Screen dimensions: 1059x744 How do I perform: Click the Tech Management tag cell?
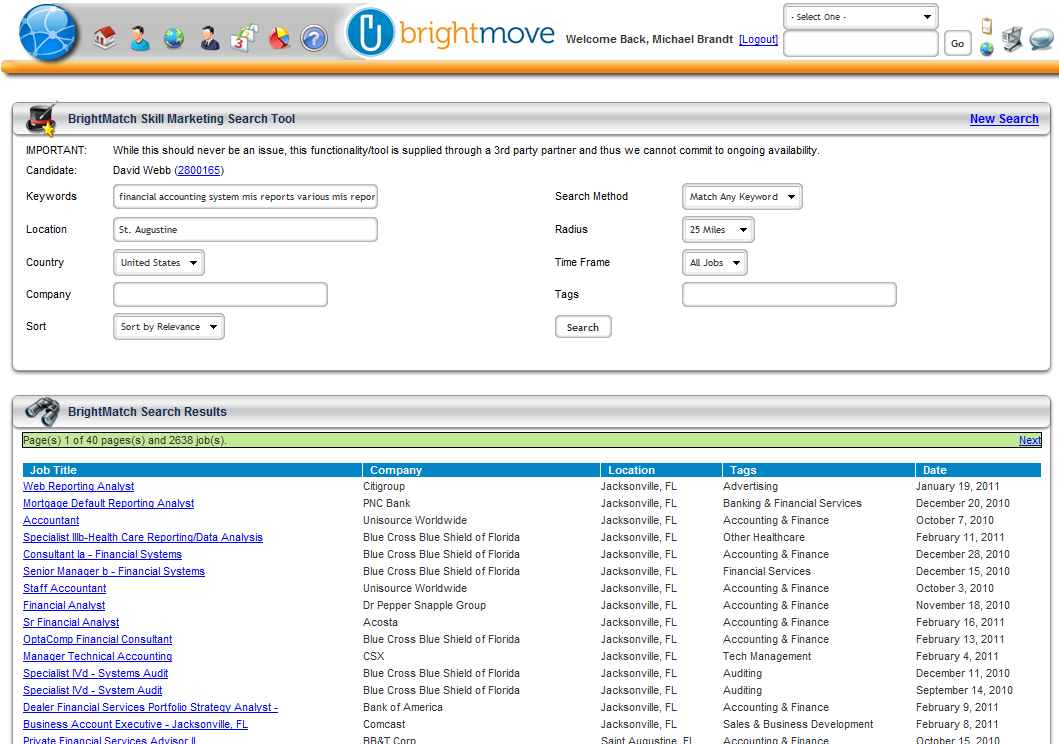pos(767,656)
